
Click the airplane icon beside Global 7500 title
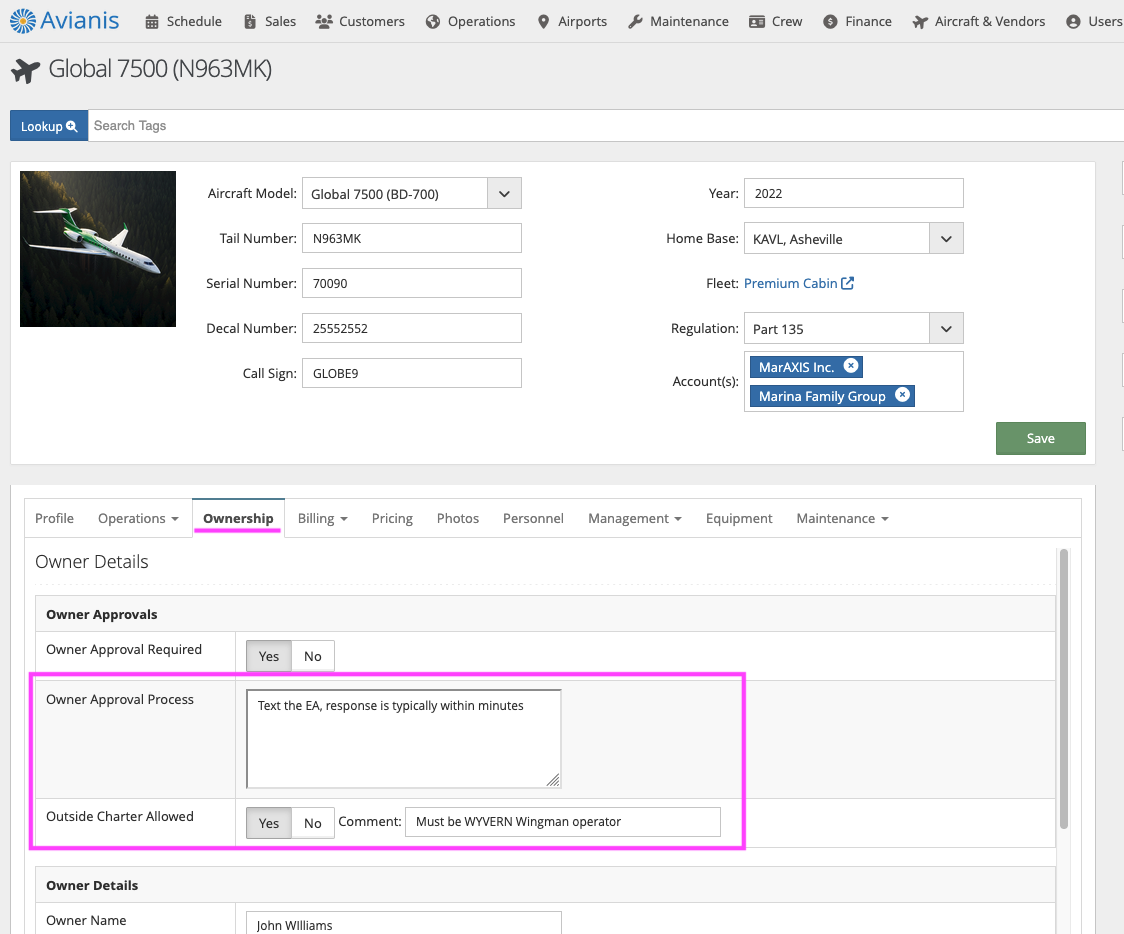click(26, 70)
